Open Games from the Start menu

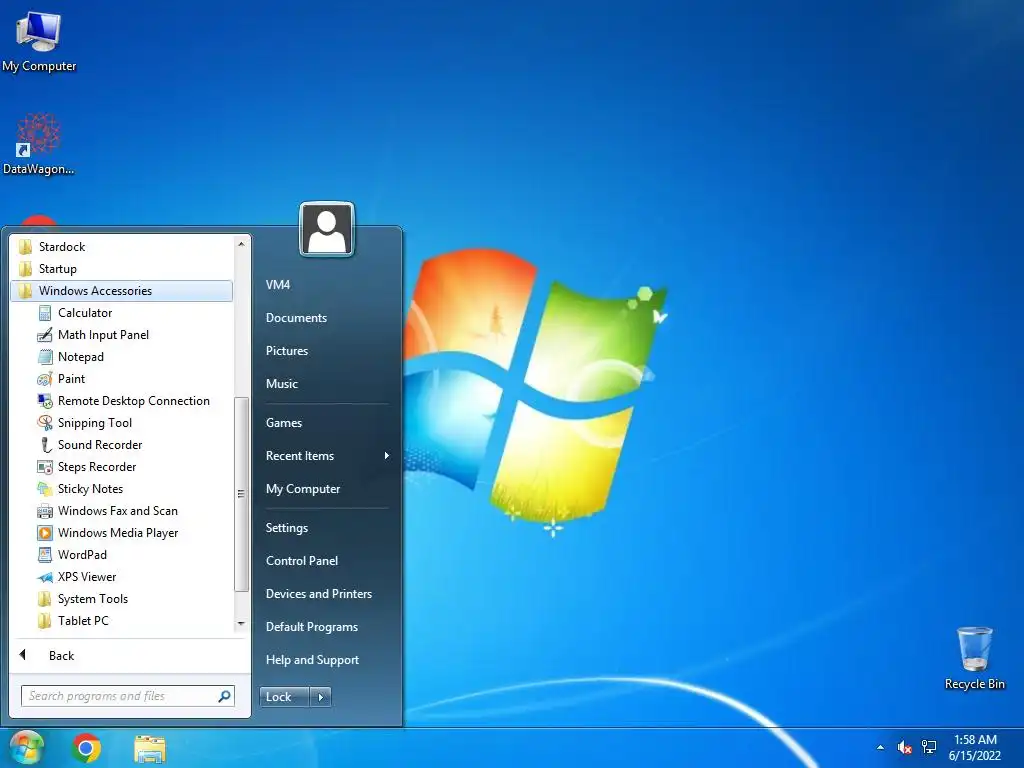283,423
